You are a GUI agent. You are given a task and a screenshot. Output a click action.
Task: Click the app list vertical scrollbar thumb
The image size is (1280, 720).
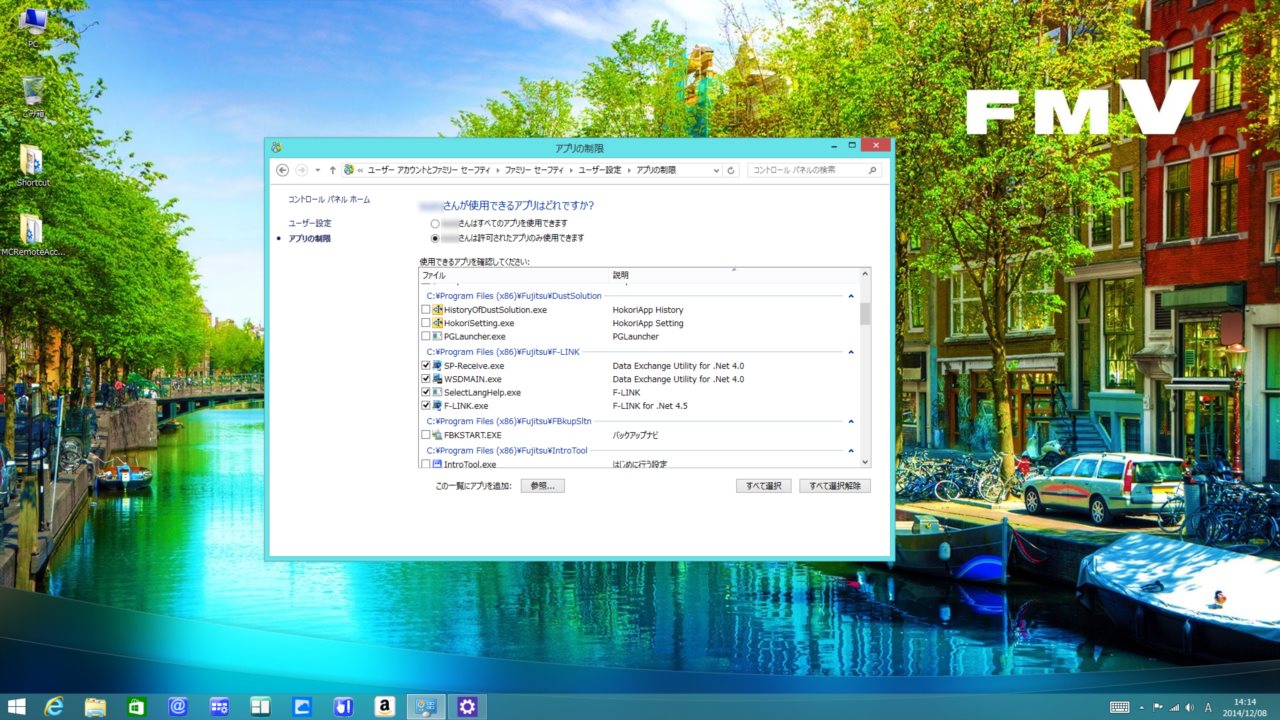[x=865, y=313]
